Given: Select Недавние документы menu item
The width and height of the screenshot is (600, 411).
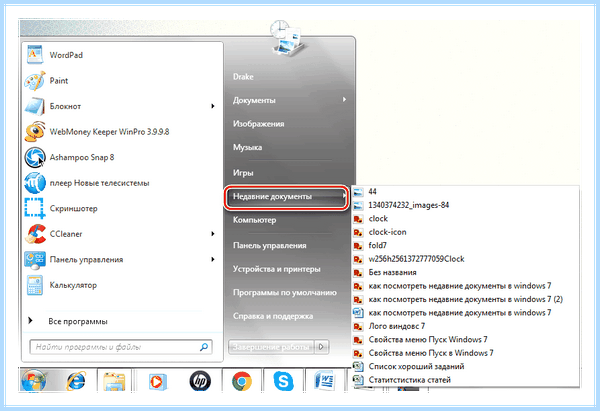Looking at the screenshot, I should (x=287, y=197).
